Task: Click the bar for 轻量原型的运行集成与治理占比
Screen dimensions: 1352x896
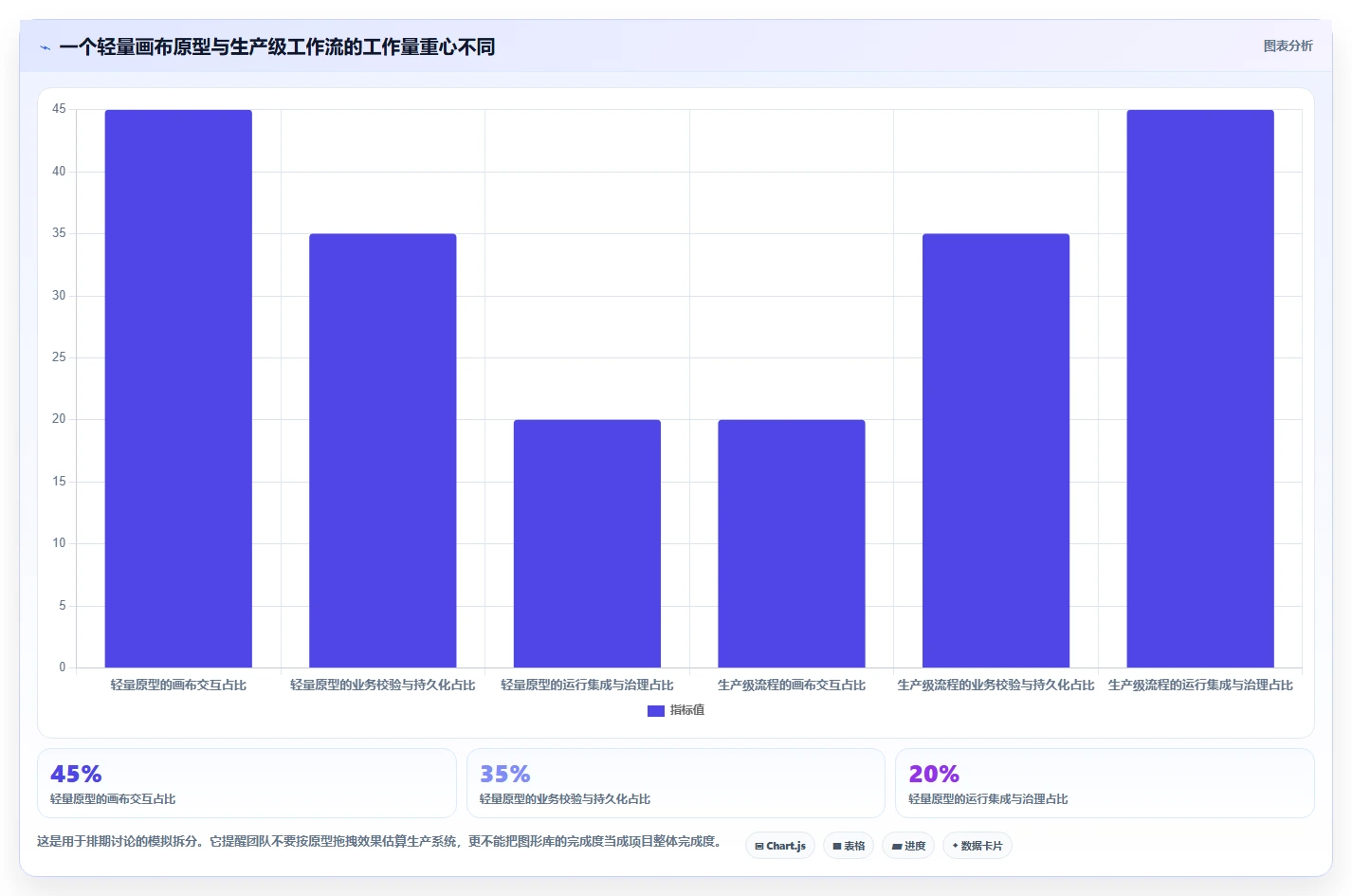Action: pyautogui.click(x=587, y=543)
